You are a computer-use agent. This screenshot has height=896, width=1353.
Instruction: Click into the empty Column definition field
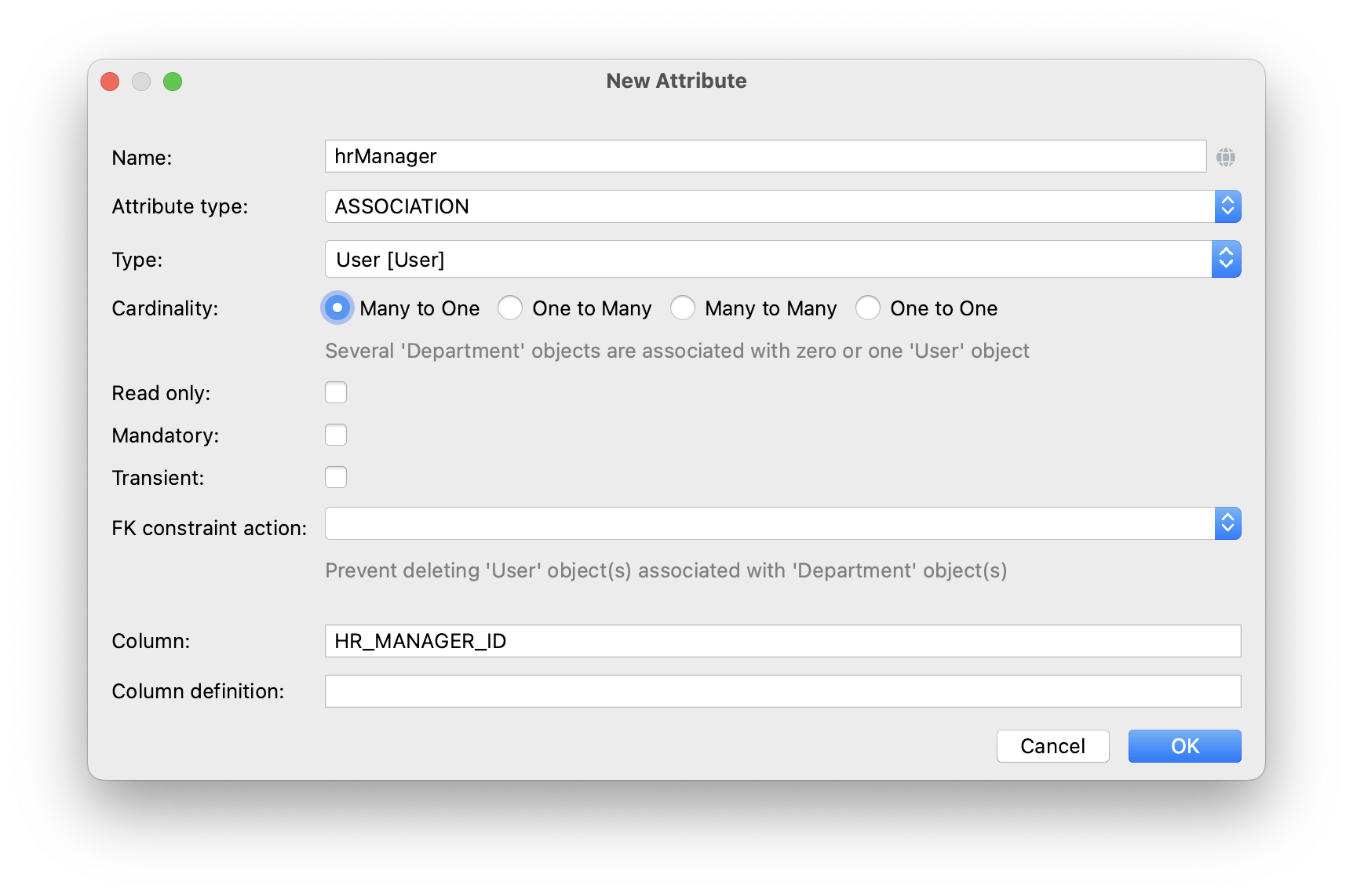click(x=782, y=691)
